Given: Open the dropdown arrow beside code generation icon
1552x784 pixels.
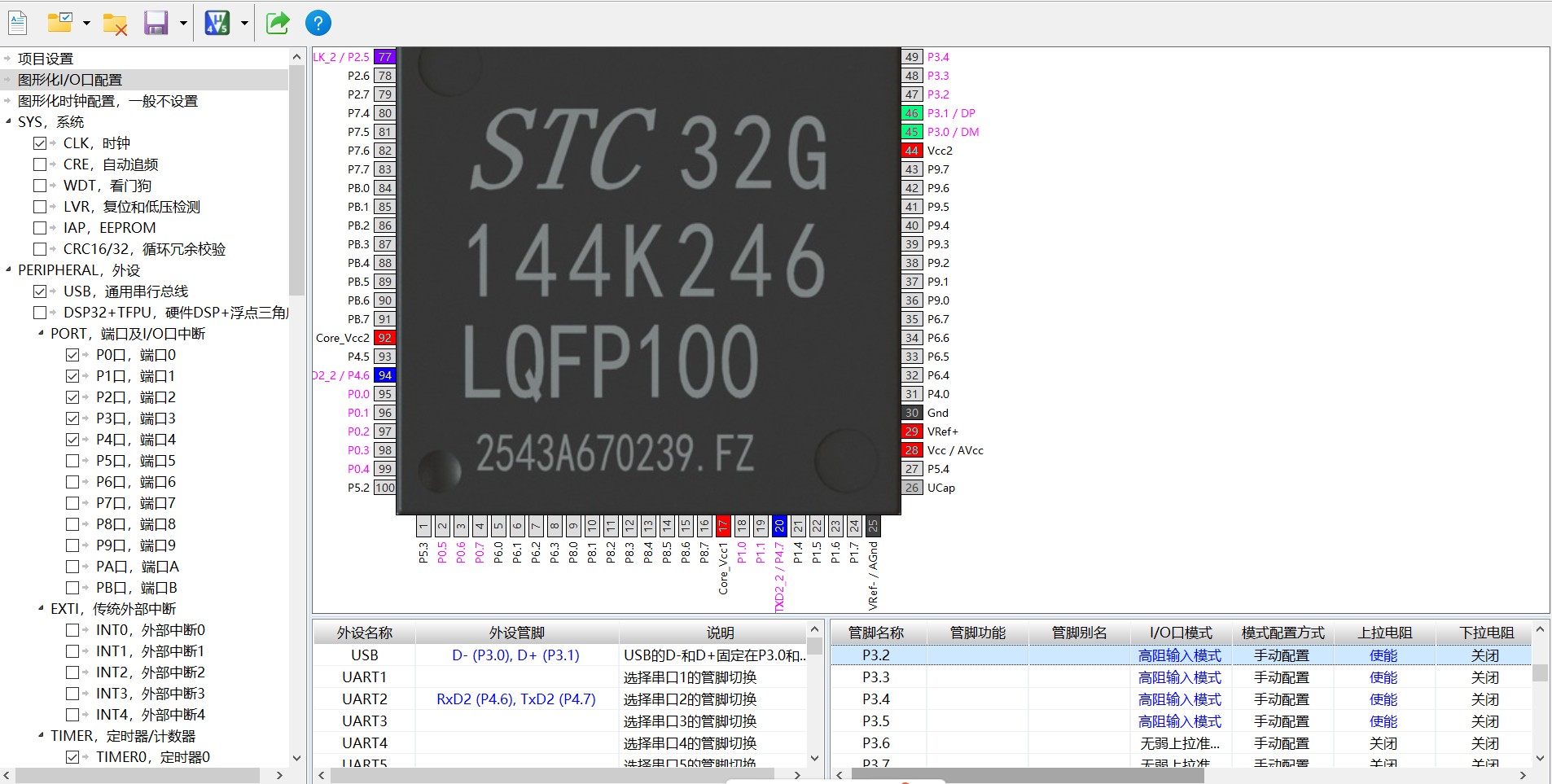Looking at the screenshot, I should click(x=244, y=24).
